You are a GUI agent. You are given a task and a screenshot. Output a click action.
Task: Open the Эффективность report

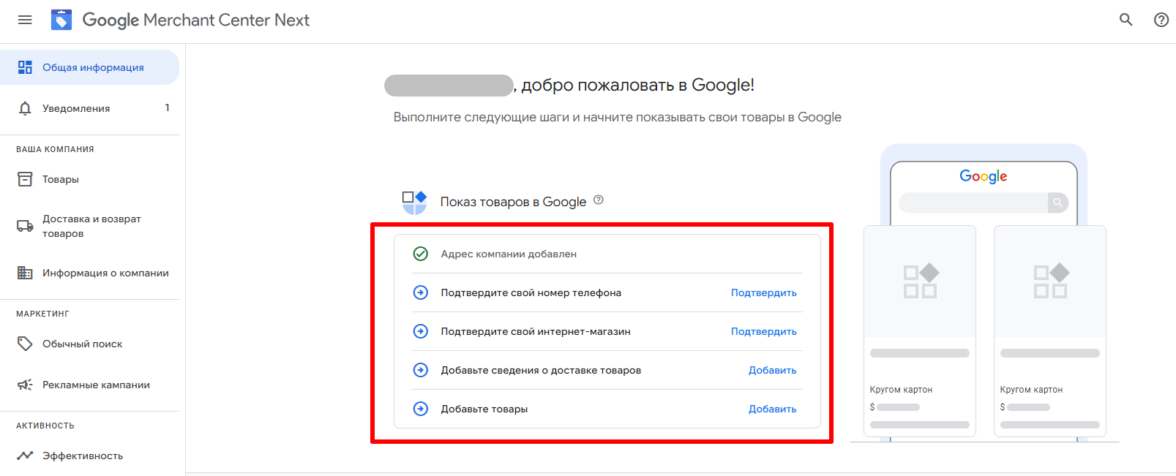click(x=89, y=455)
